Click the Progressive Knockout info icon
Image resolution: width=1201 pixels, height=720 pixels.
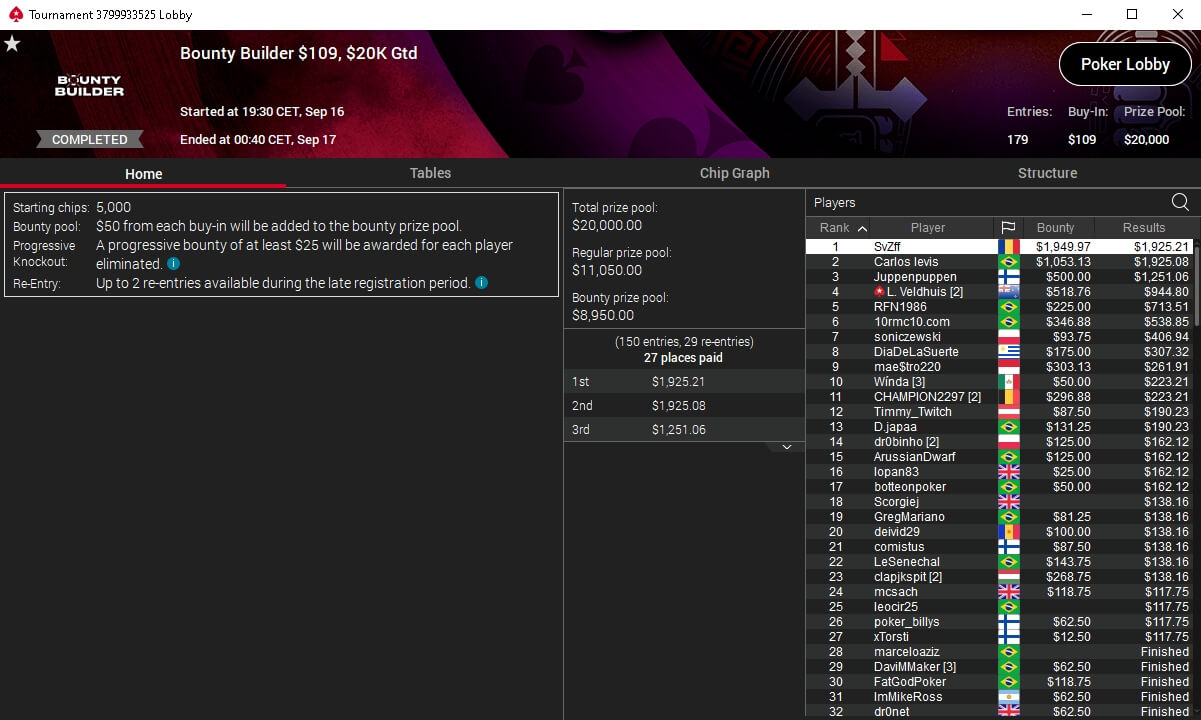click(174, 264)
